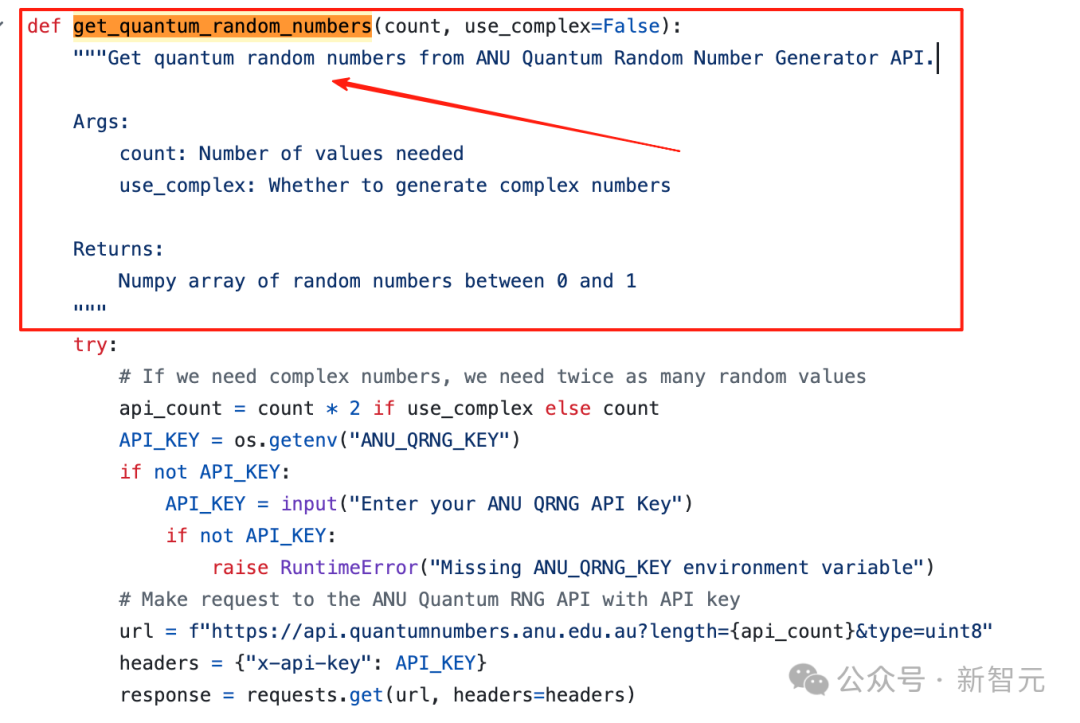Image resolution: width=1080 pixels, height=723 pixels.
Task: Click the "Returns:" docstring heading
Action: click(118, 249)
